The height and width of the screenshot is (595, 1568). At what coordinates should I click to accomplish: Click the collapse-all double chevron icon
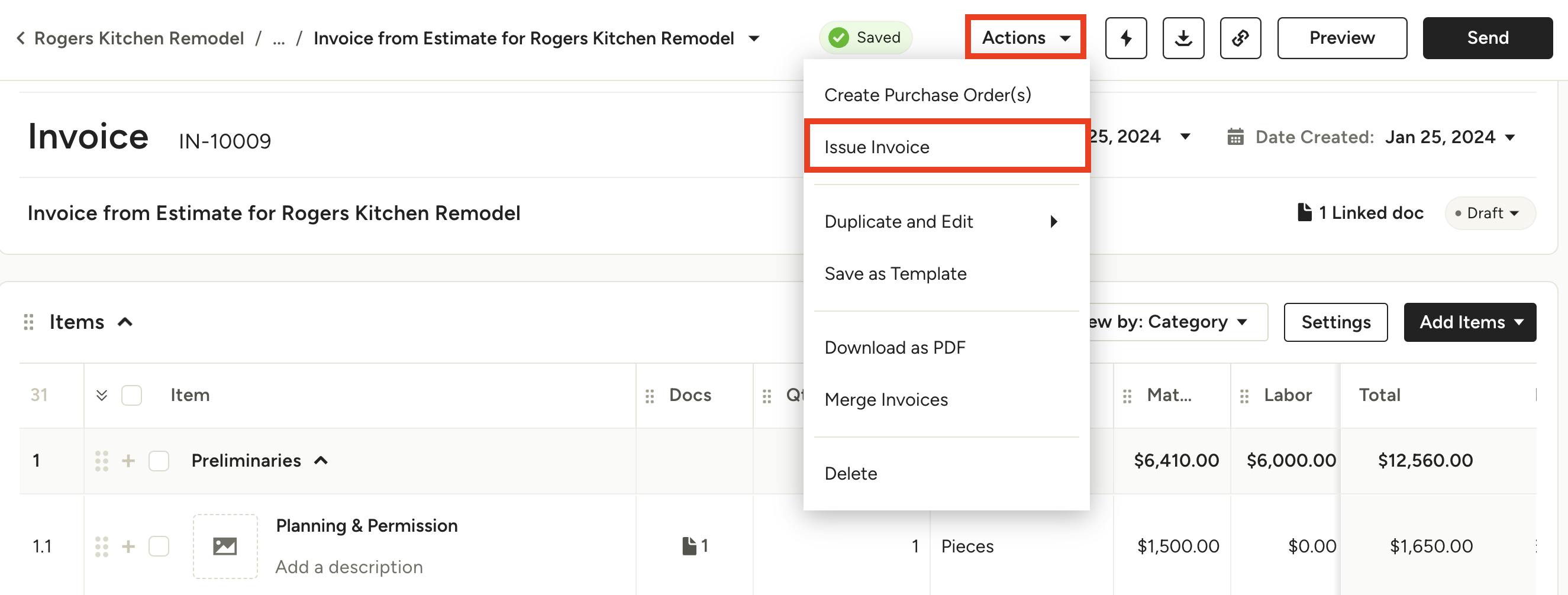(102, 396)
